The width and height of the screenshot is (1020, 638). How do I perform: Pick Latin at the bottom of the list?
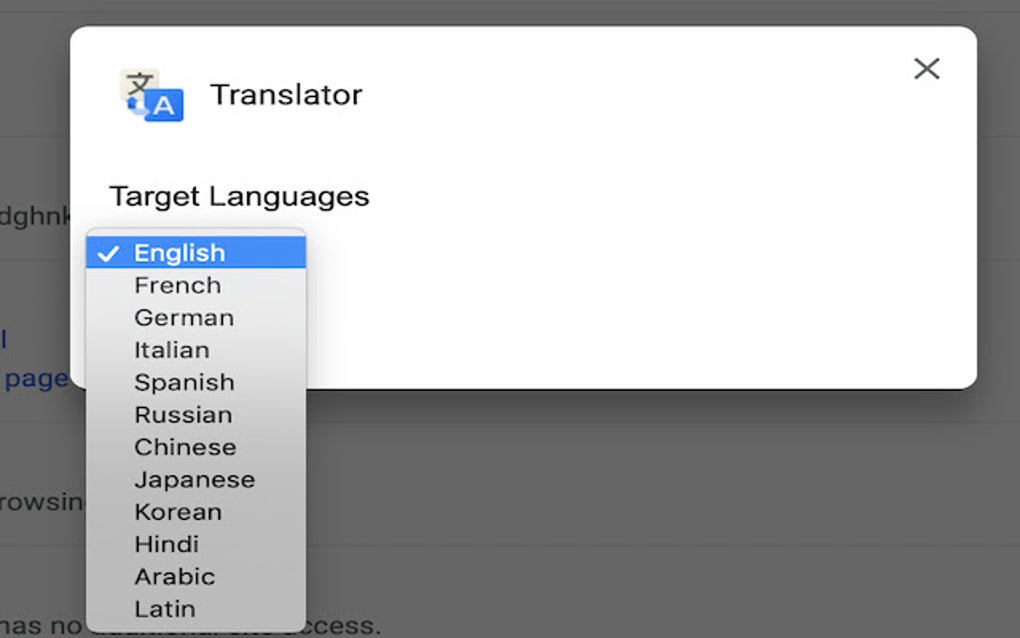[165, 607]
